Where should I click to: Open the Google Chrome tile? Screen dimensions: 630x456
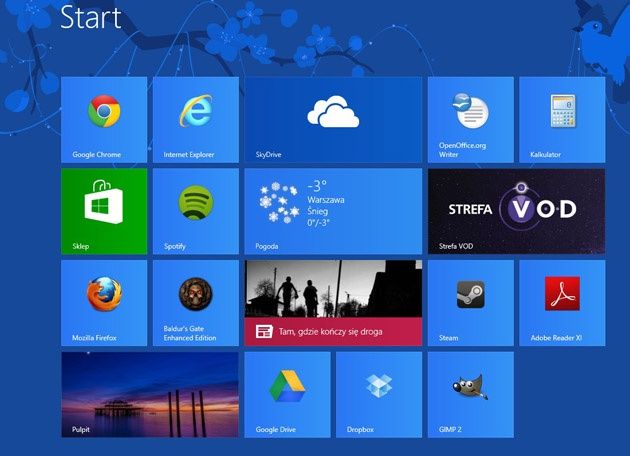104,120
